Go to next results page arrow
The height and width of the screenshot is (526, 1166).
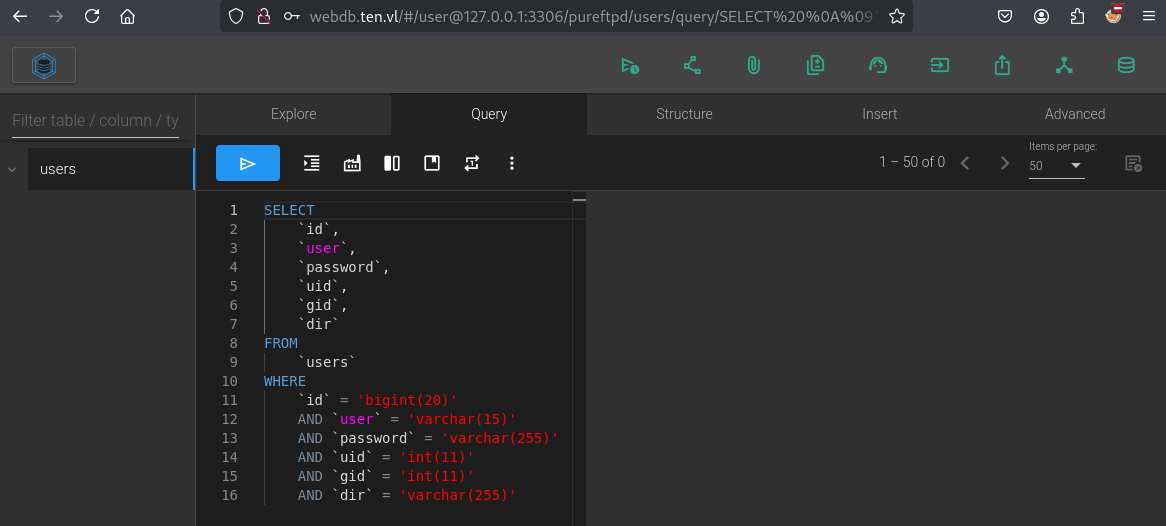click(x=1005, y=163)
